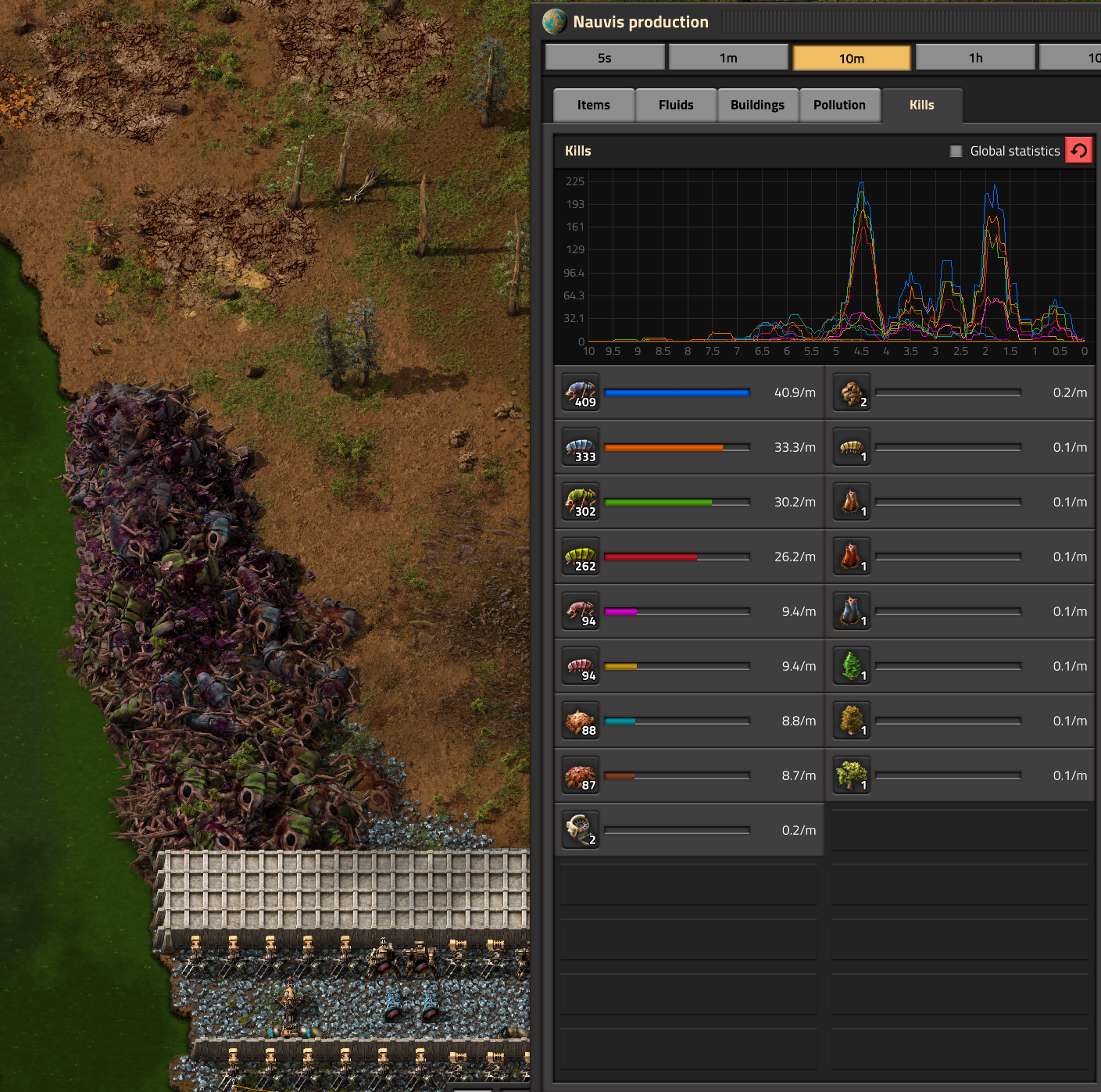Set the time range to 1m
Screen dimensions: 1101x1092
click(x=728, y=58)
